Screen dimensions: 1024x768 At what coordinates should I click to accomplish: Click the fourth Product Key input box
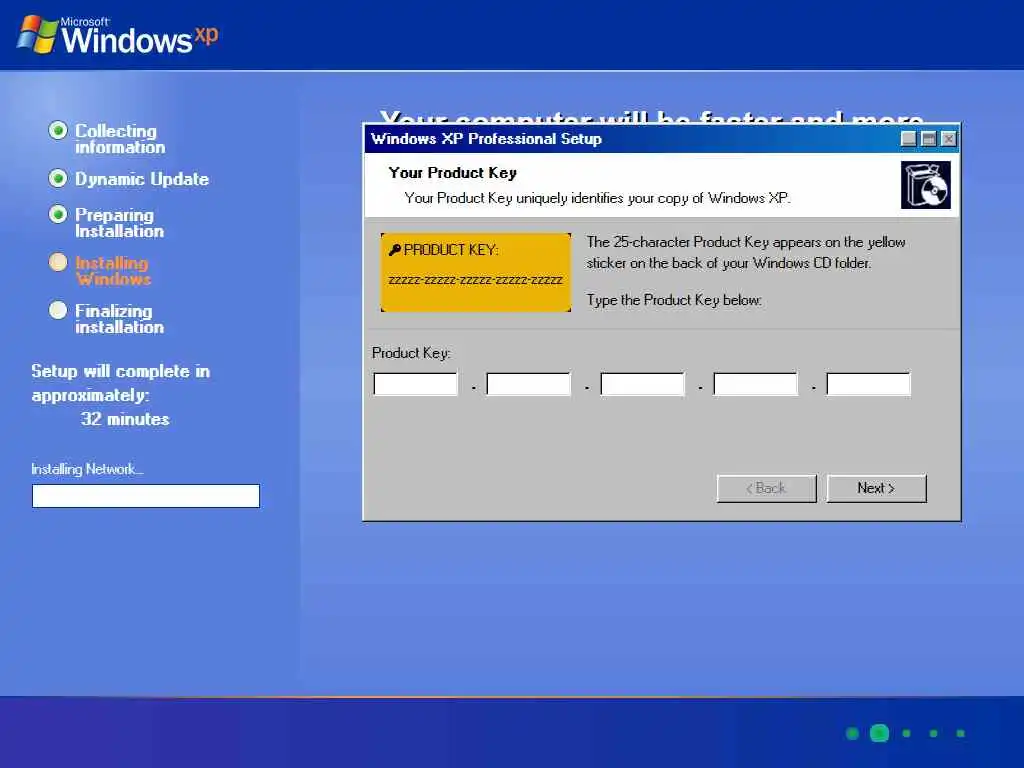point(755,384)
